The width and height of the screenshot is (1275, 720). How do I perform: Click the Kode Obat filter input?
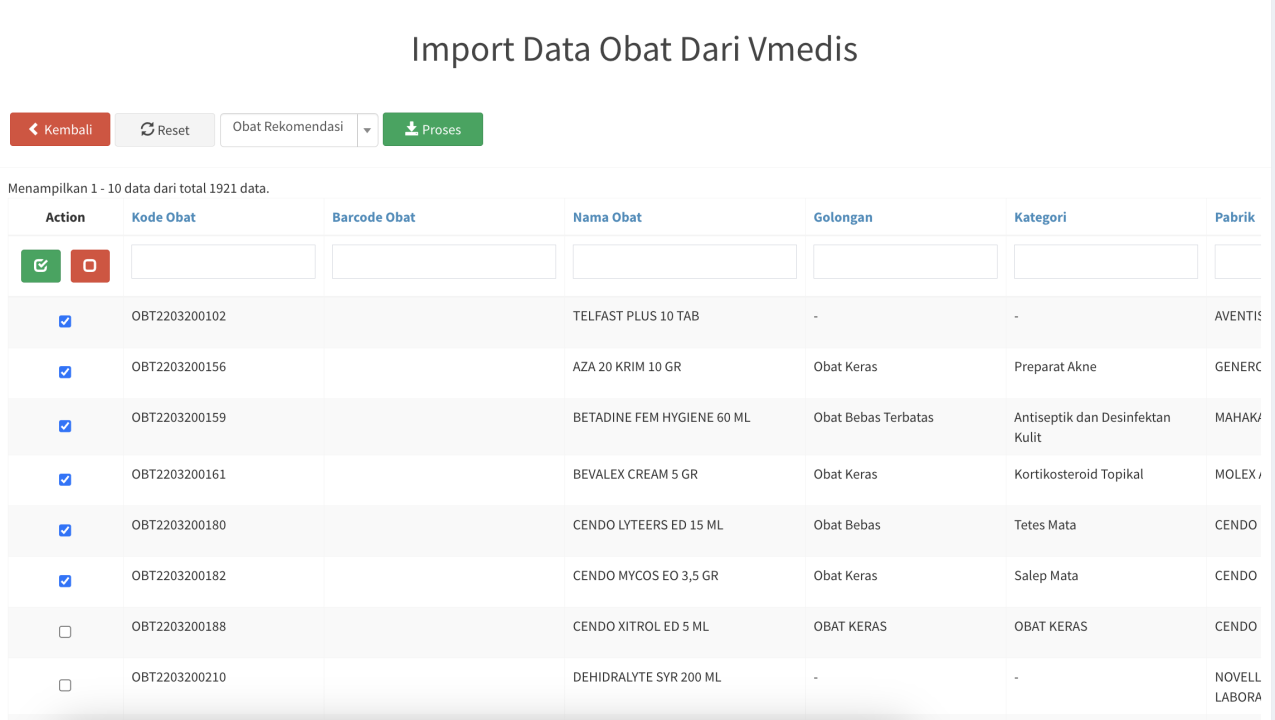coord(223,262)
